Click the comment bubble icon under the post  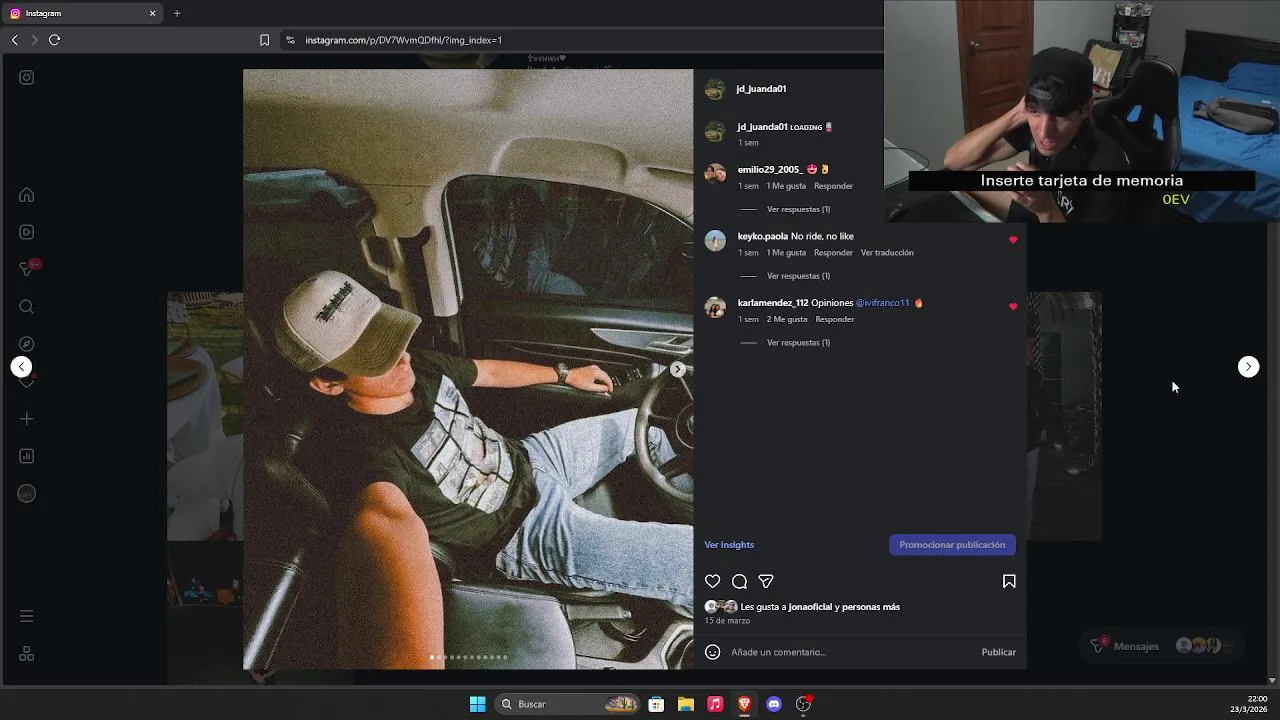click(x=739, y=581)
